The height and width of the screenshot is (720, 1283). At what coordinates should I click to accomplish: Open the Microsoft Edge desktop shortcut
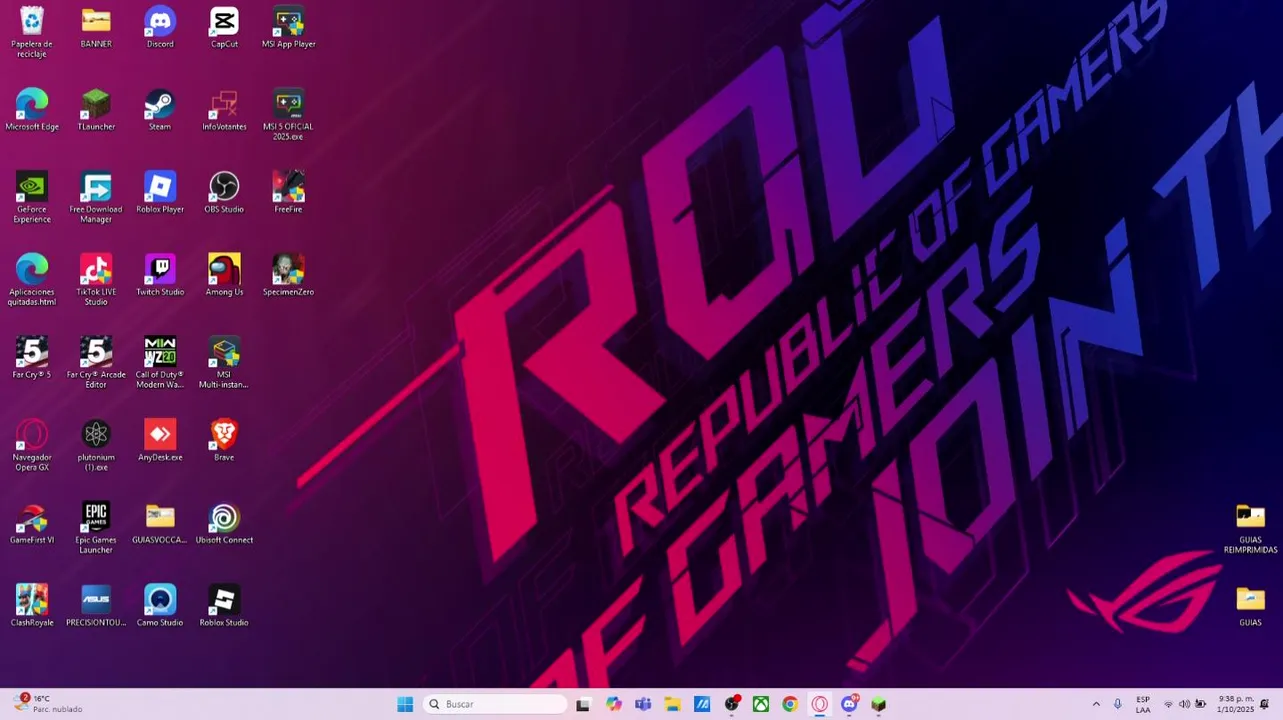pyautogui.click(x=32, y=110)
